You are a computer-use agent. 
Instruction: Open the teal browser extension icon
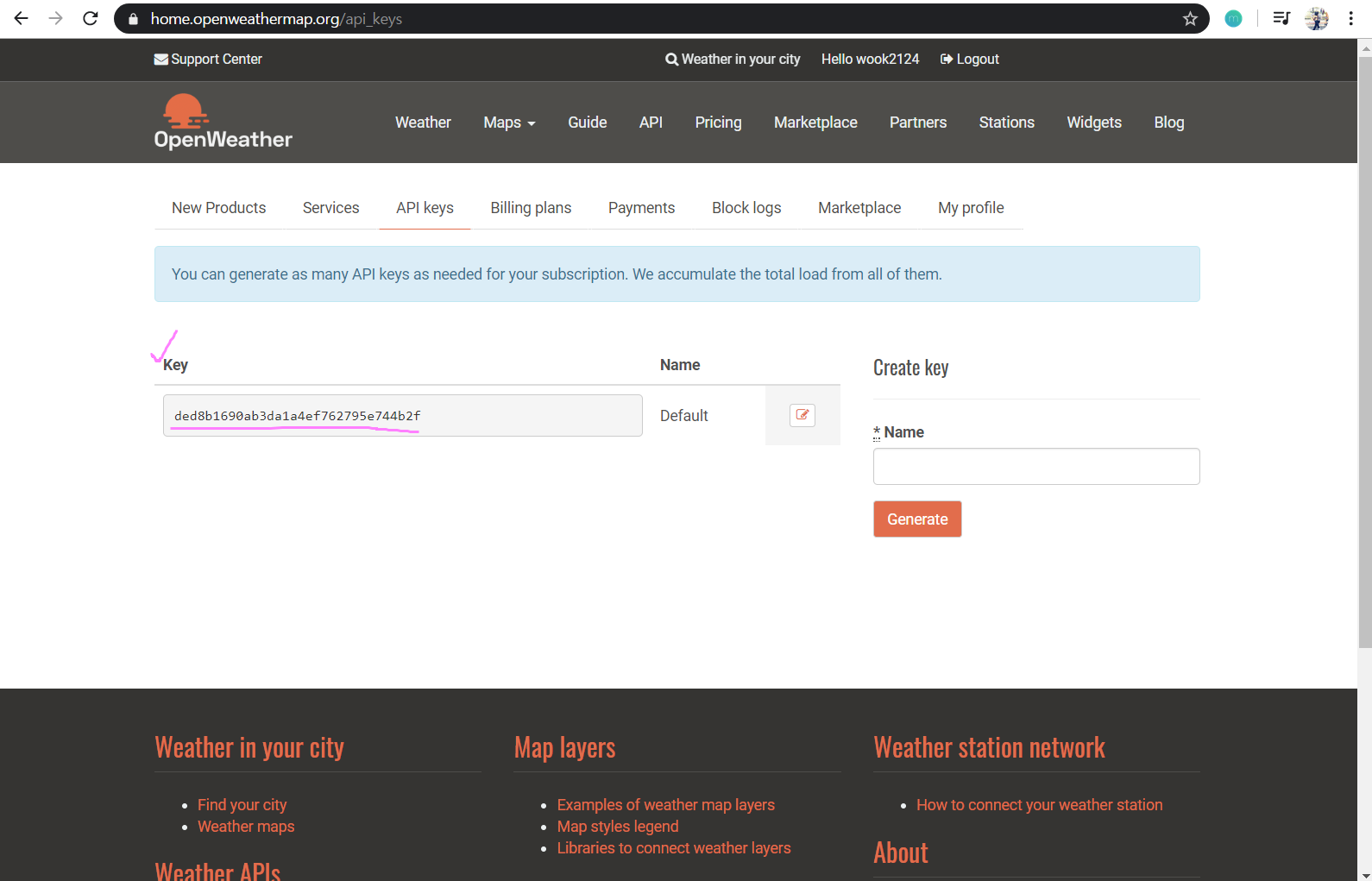tap(1233, 19)
